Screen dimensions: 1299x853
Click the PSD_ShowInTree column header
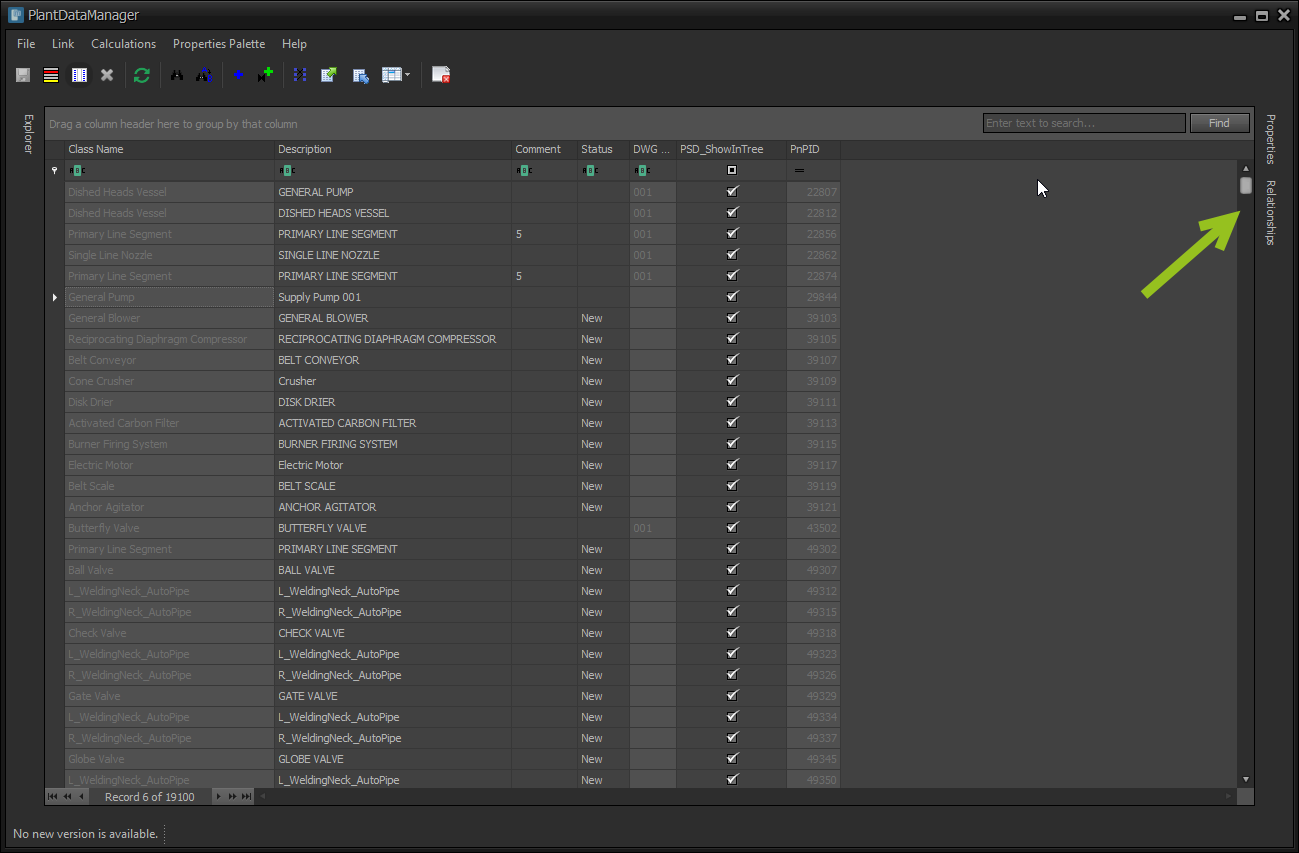tap(732, 149)
